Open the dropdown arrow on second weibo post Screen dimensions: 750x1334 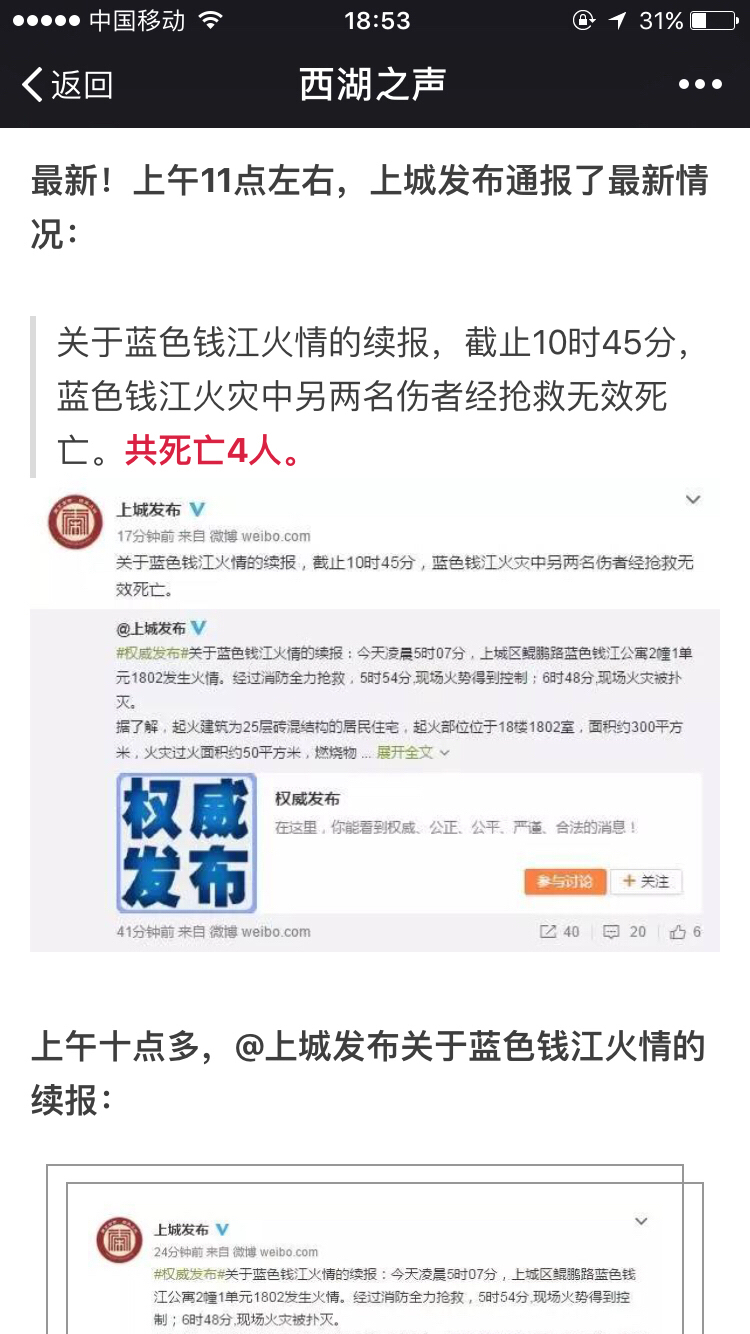coord(641,1221)
